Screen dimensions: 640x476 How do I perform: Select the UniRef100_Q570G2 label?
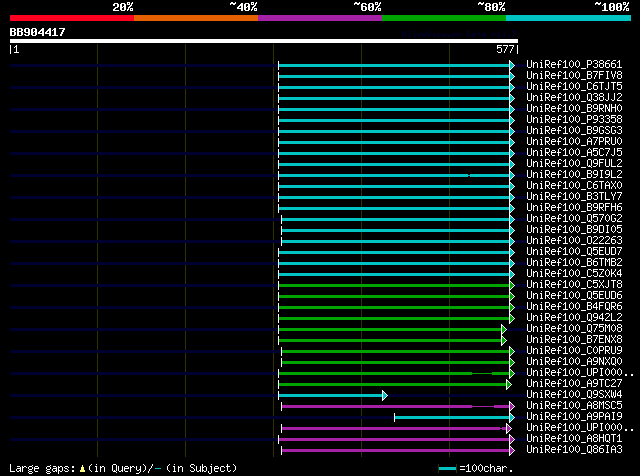coord(574,219)
